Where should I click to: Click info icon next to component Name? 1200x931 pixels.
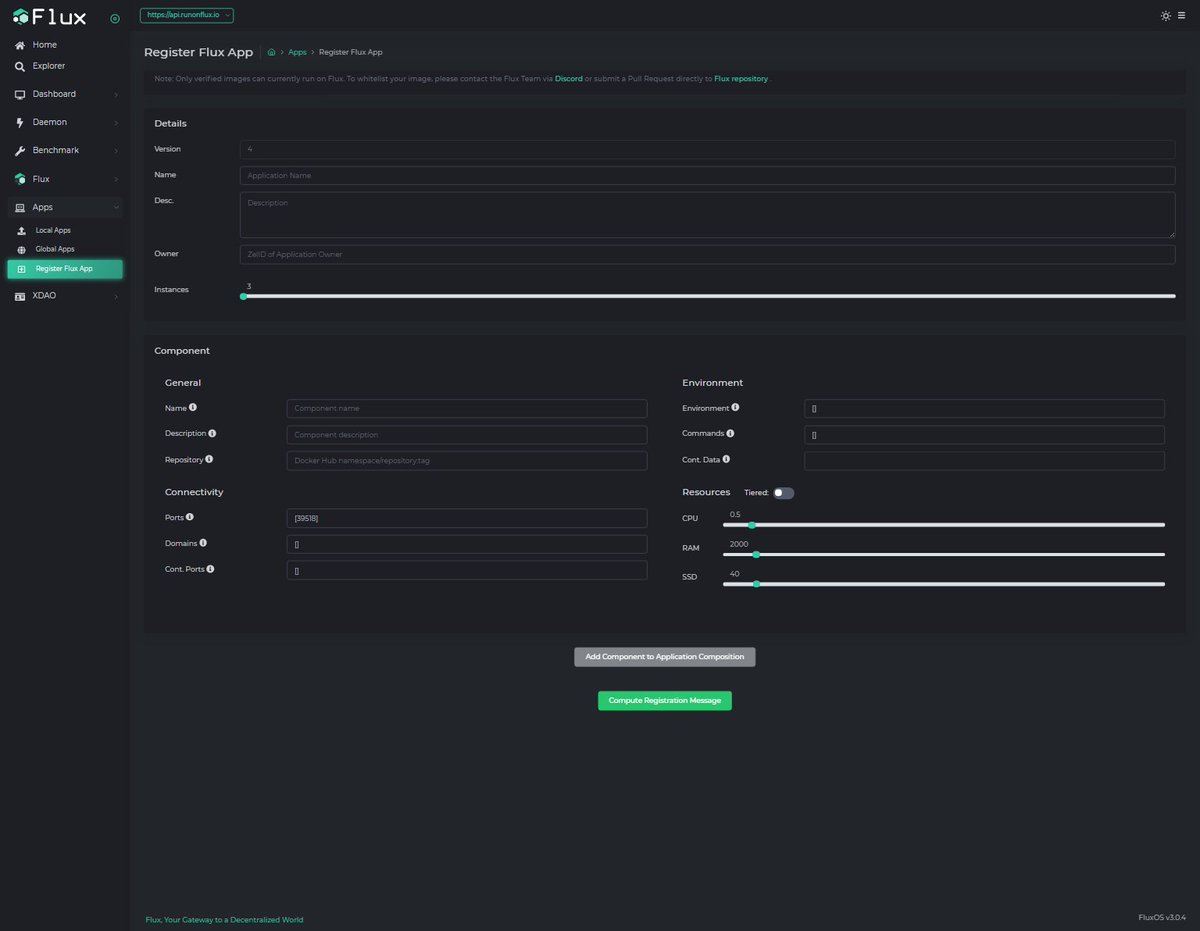[x=193, y=407]
